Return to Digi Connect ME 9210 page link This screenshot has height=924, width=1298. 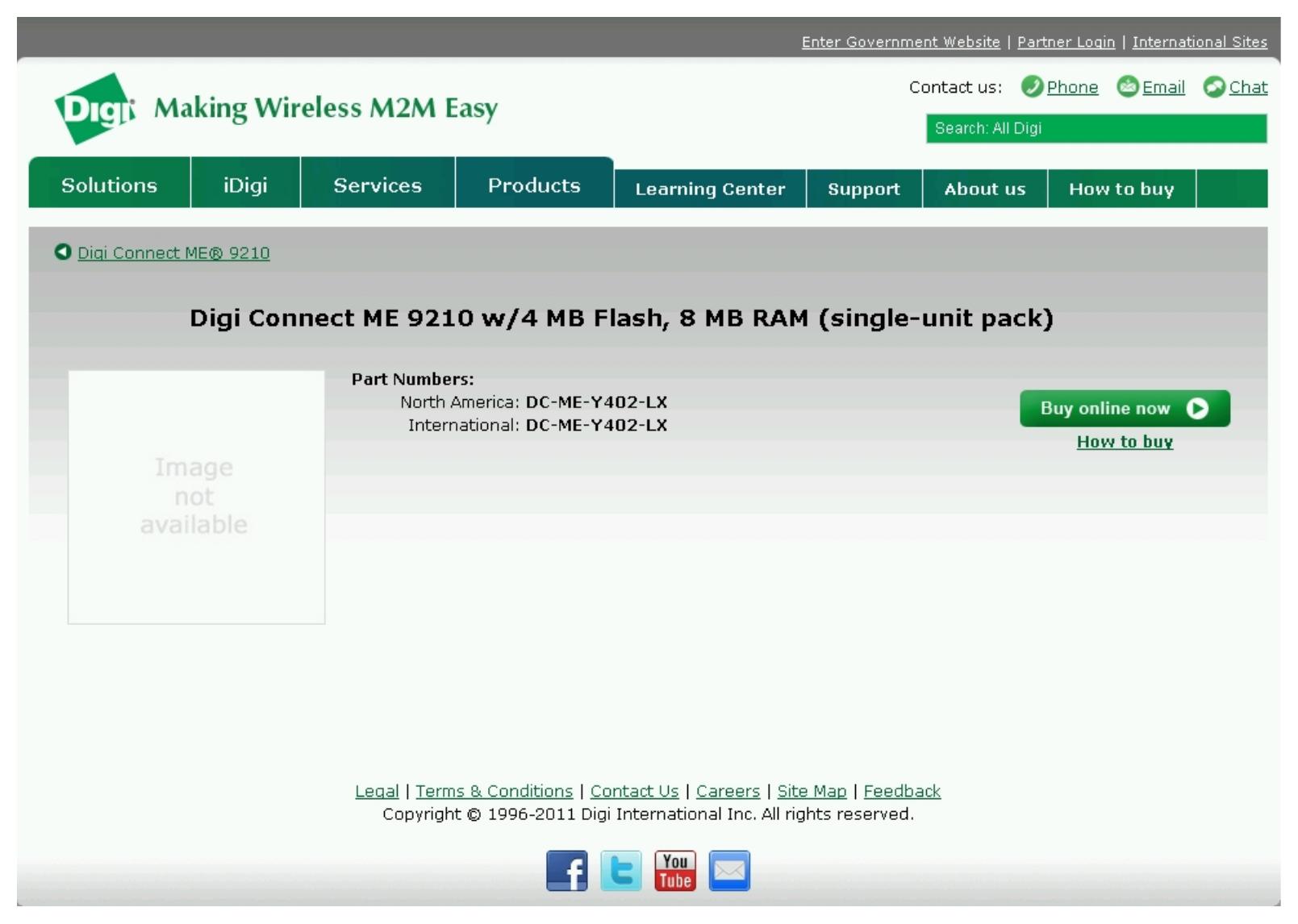click(173, 253)
